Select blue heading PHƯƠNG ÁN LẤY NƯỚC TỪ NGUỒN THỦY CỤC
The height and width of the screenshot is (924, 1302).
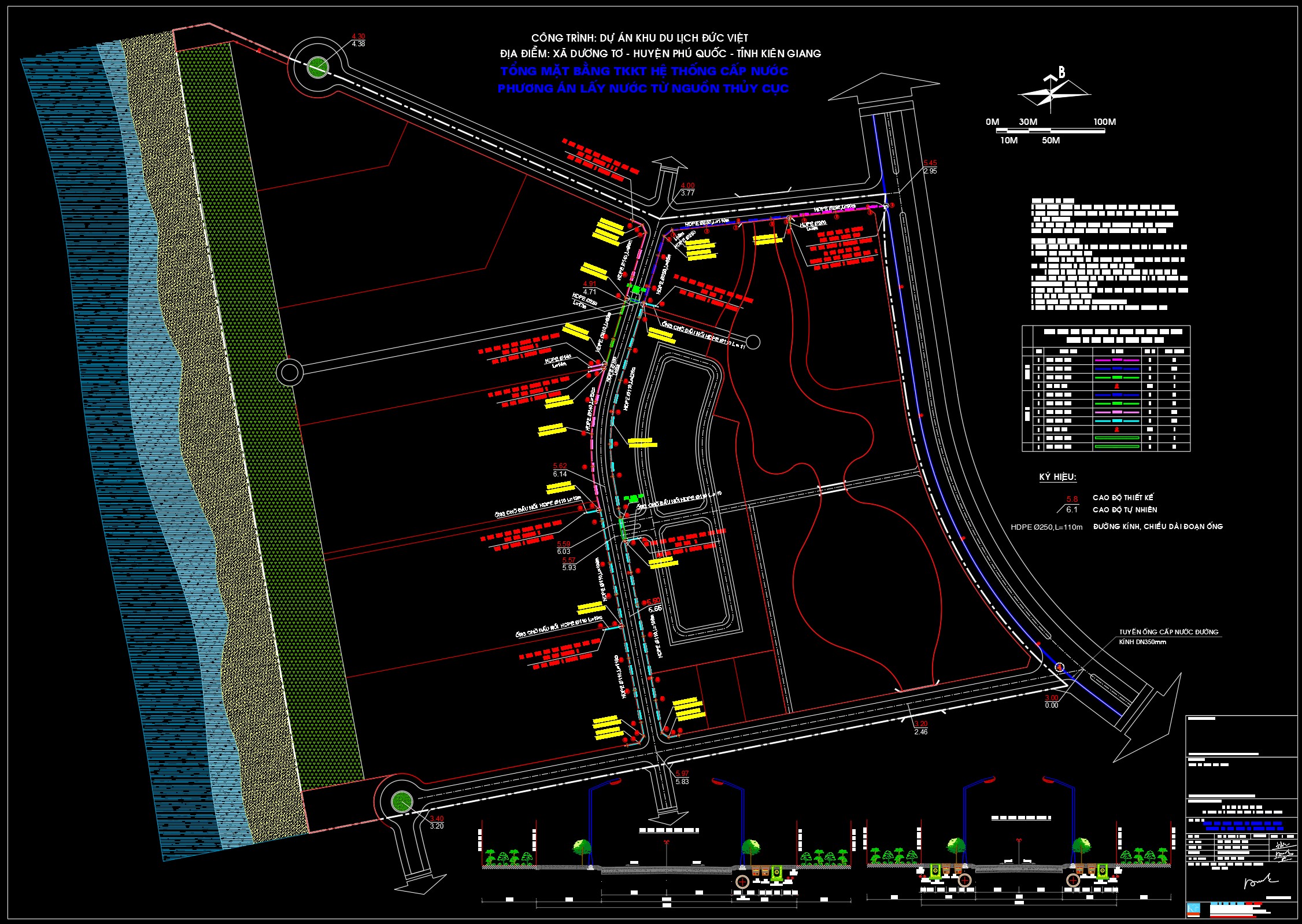coord(643,88)
